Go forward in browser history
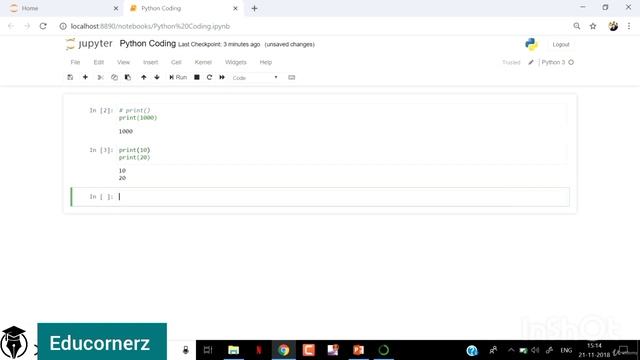The width and height of the screenshot is (640, 360). 27,26
